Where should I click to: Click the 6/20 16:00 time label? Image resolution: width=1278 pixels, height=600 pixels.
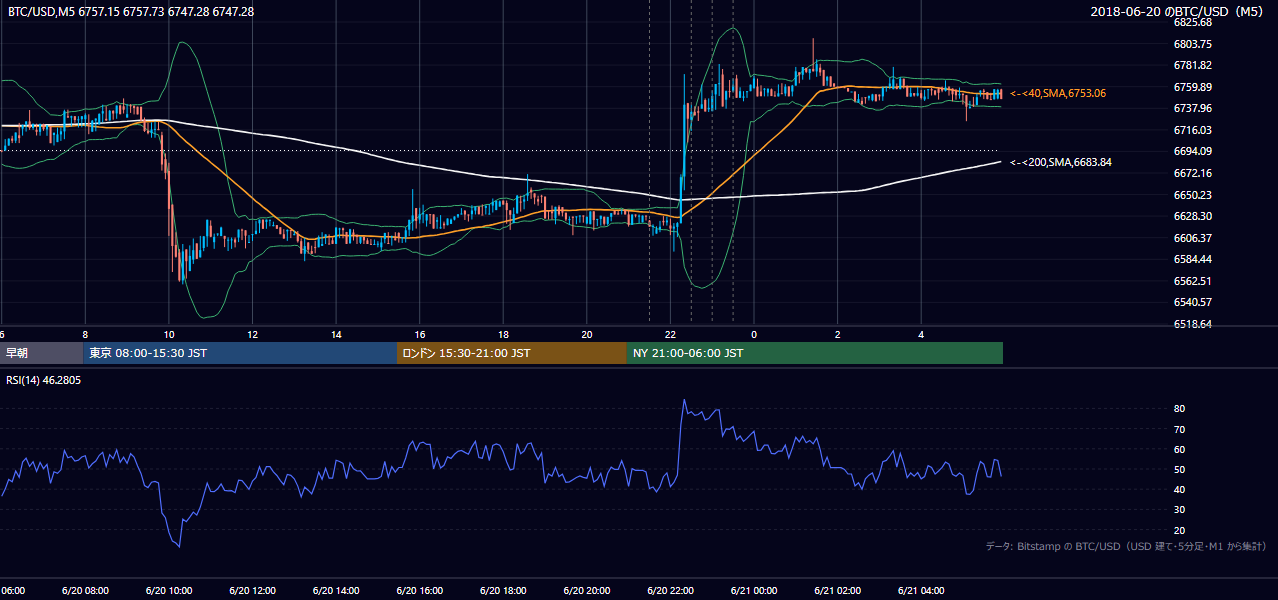419,590
